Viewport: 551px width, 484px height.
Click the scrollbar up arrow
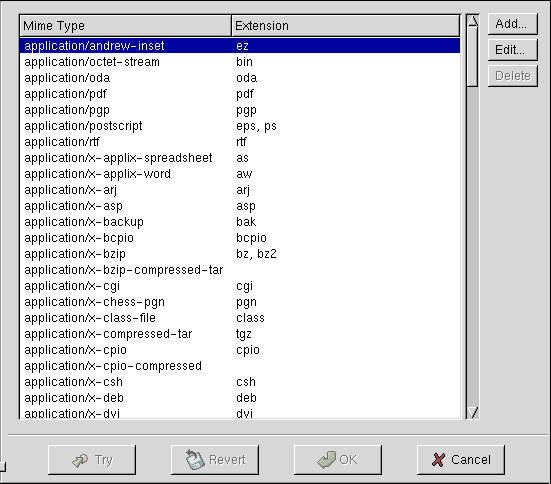(473, 21)
